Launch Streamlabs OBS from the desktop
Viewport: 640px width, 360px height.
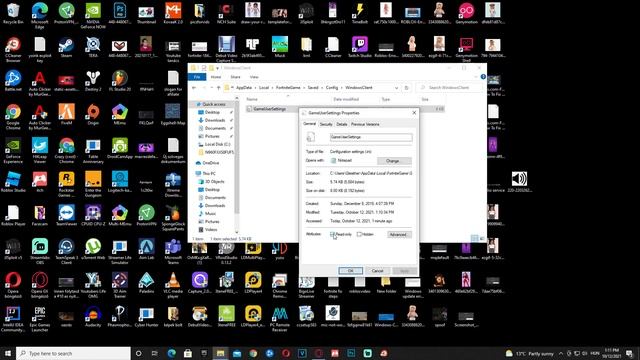coord(40,252)
